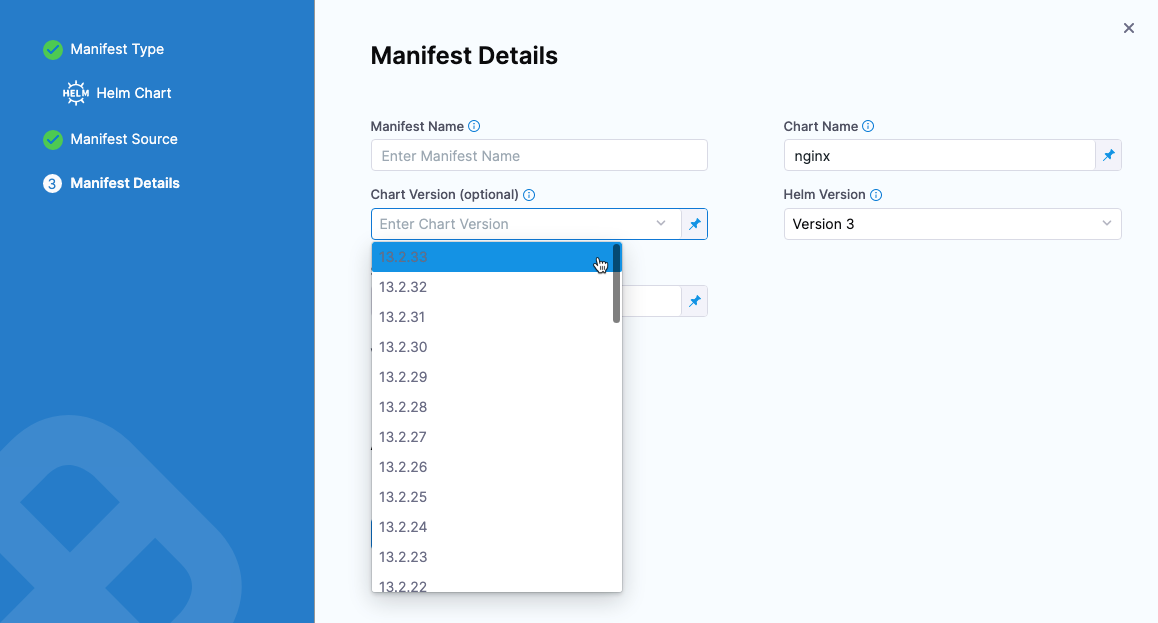Go to Manifest Source step
The height and width of the screenshot is (623, 1158).
click(123, 139)
